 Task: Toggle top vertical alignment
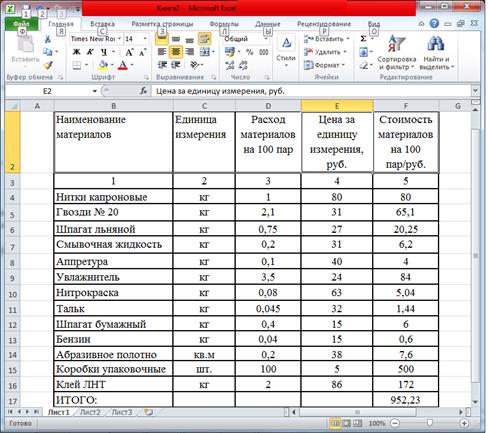(x=162, y=39)
